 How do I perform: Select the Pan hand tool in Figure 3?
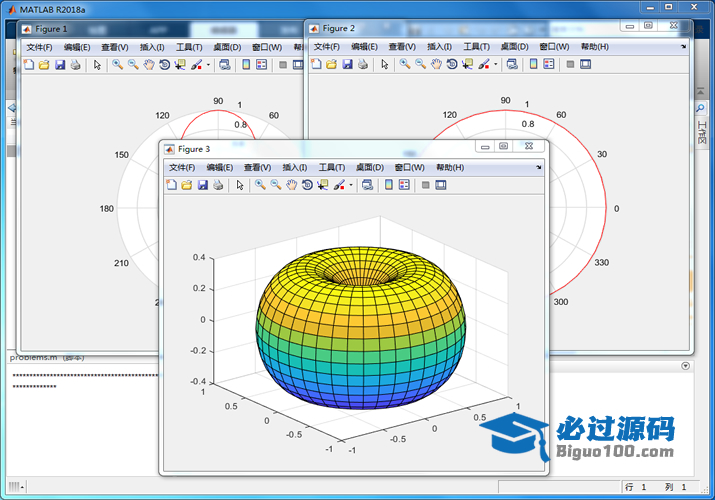(x=291, y=185)
